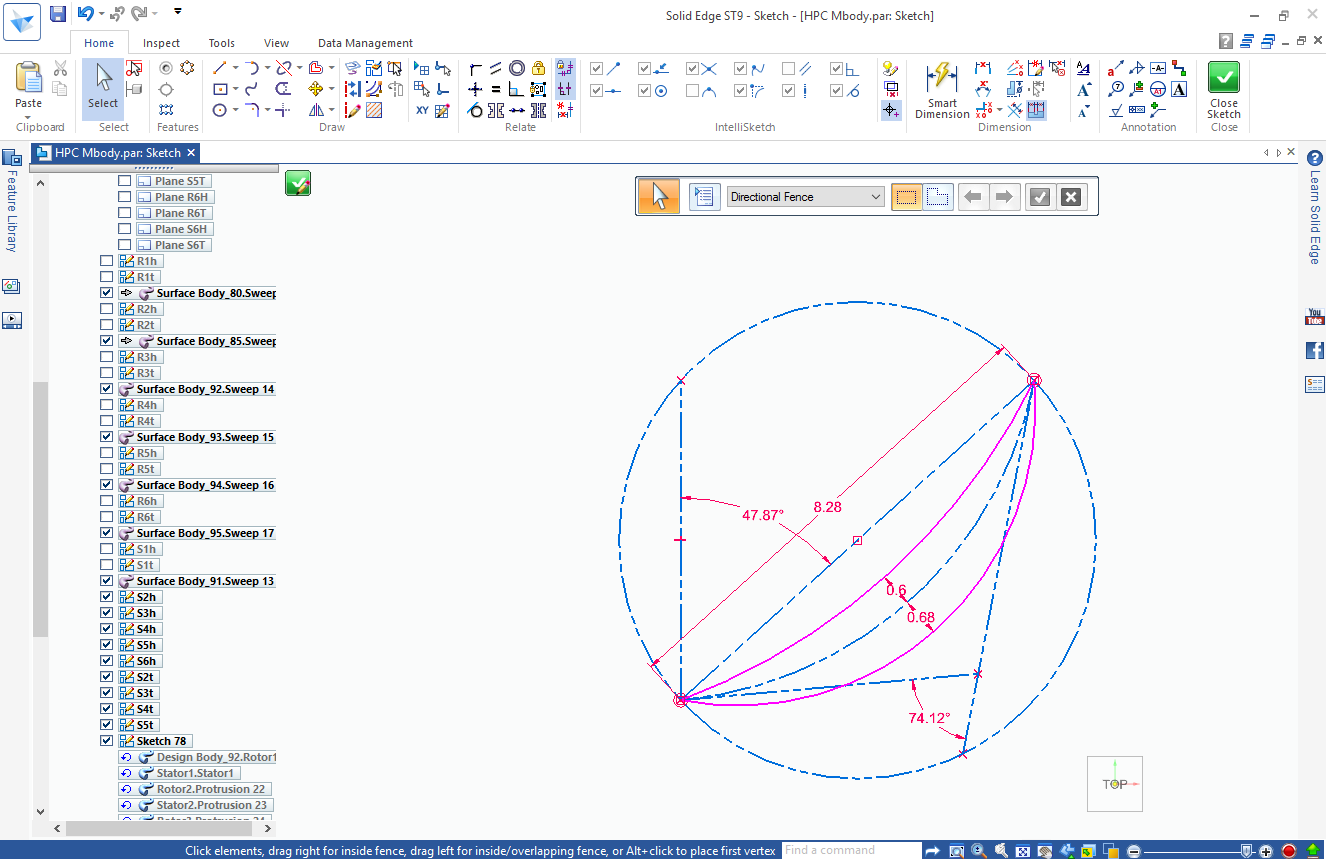Open the Data Management tab
Viewport: 1326px width, 859px height.
click(365, 43)
